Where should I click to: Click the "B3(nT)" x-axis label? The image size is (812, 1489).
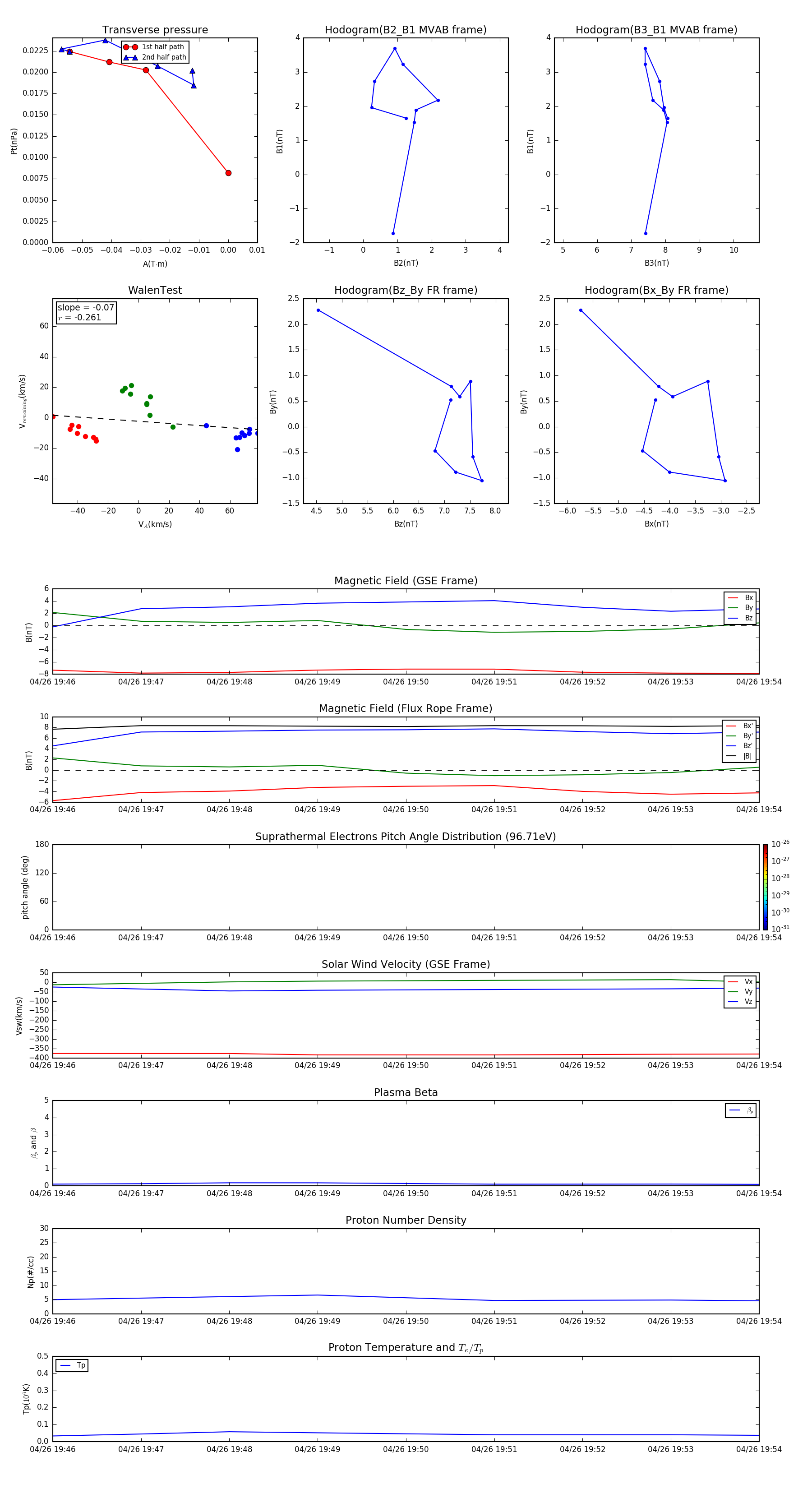click(x=656, y=263)
